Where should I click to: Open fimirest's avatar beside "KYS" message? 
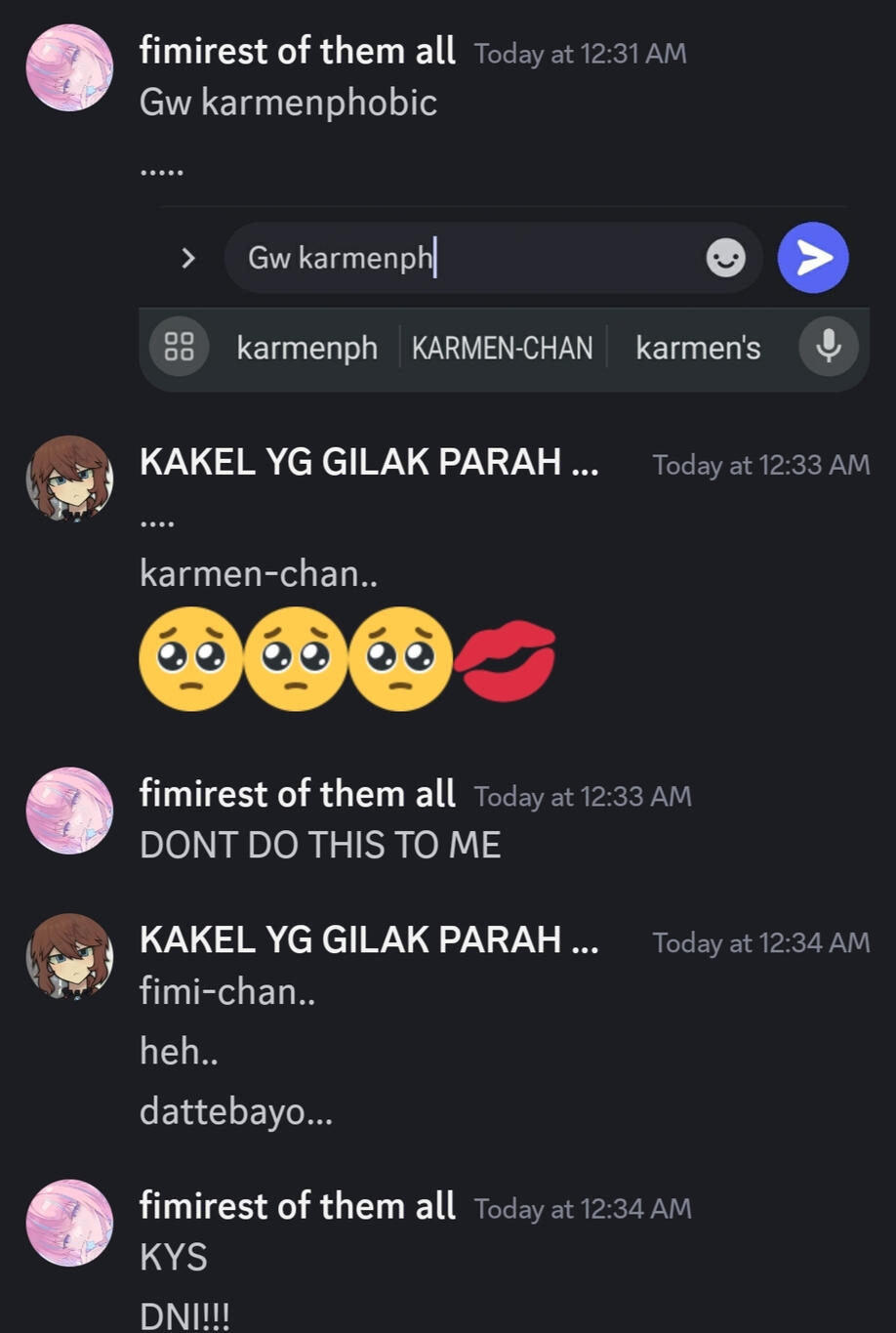(x=69, y=1223)
